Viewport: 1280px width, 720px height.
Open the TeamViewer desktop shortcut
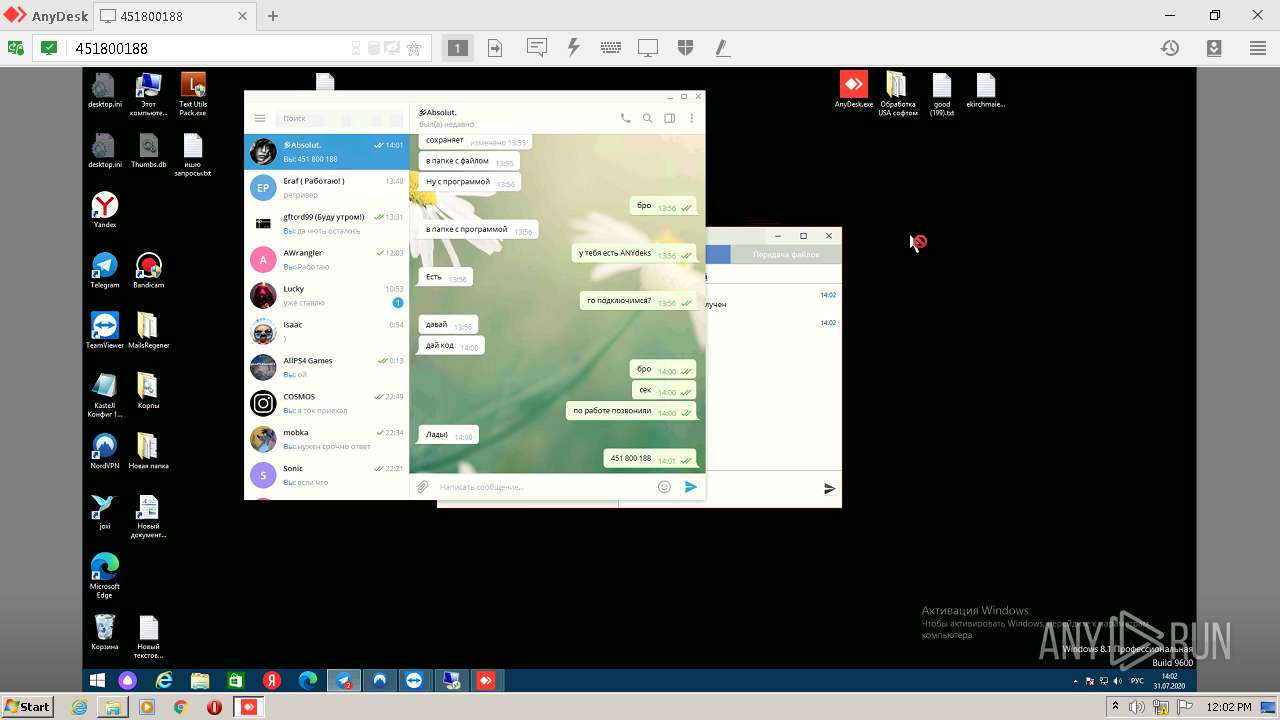(x=105, y=331)
